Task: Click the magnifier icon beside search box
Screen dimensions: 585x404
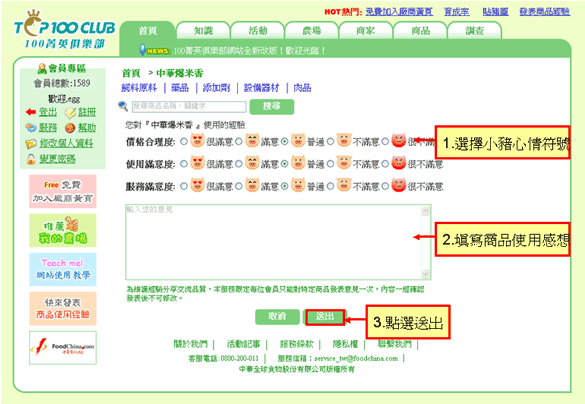Action: [x=123, y=106]
